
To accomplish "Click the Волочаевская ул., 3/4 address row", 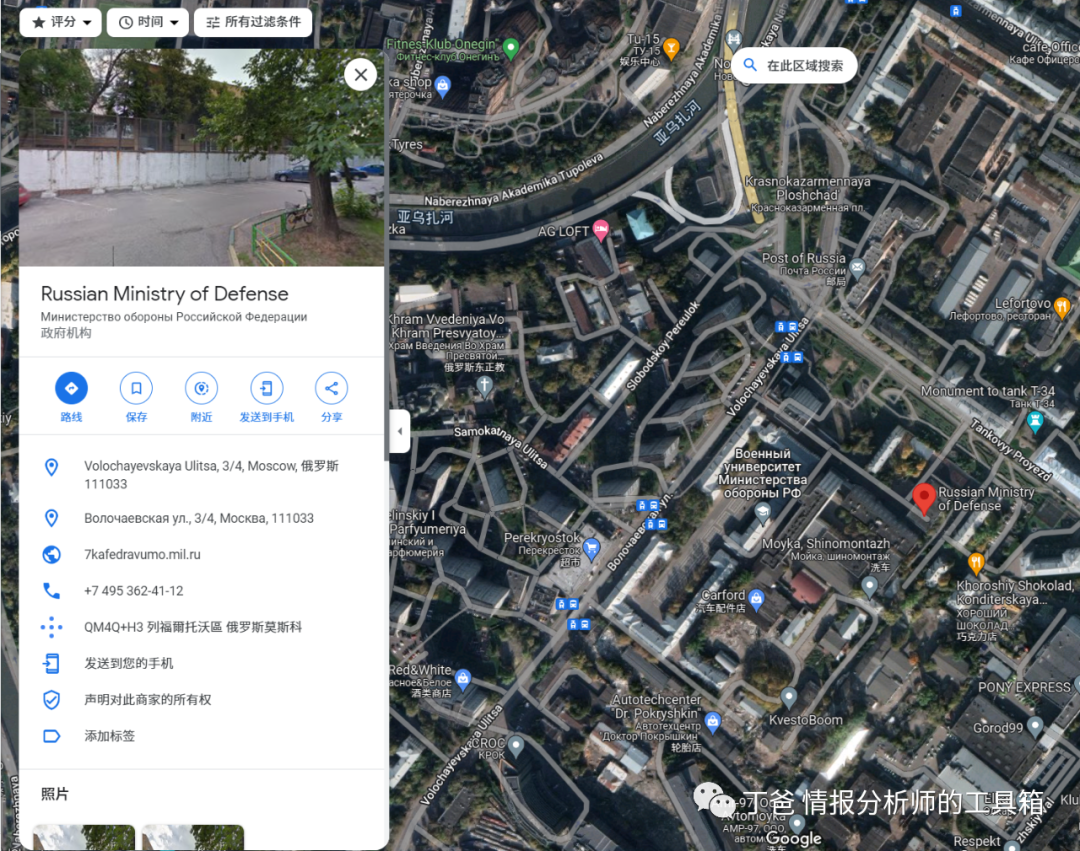I will pyautogui.click(x=201, y=518).
